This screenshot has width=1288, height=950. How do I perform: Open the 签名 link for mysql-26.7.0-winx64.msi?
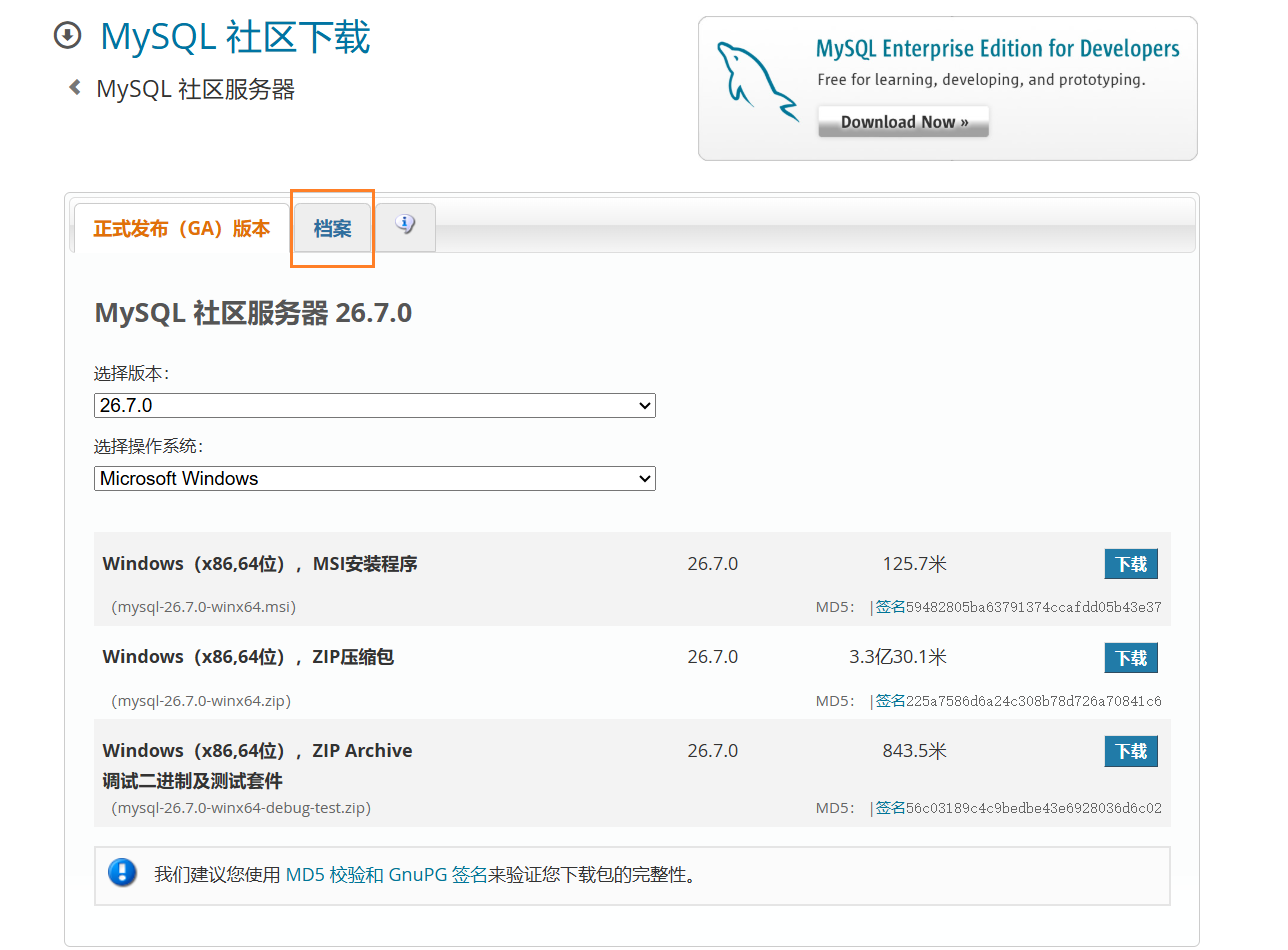[891, 607]
